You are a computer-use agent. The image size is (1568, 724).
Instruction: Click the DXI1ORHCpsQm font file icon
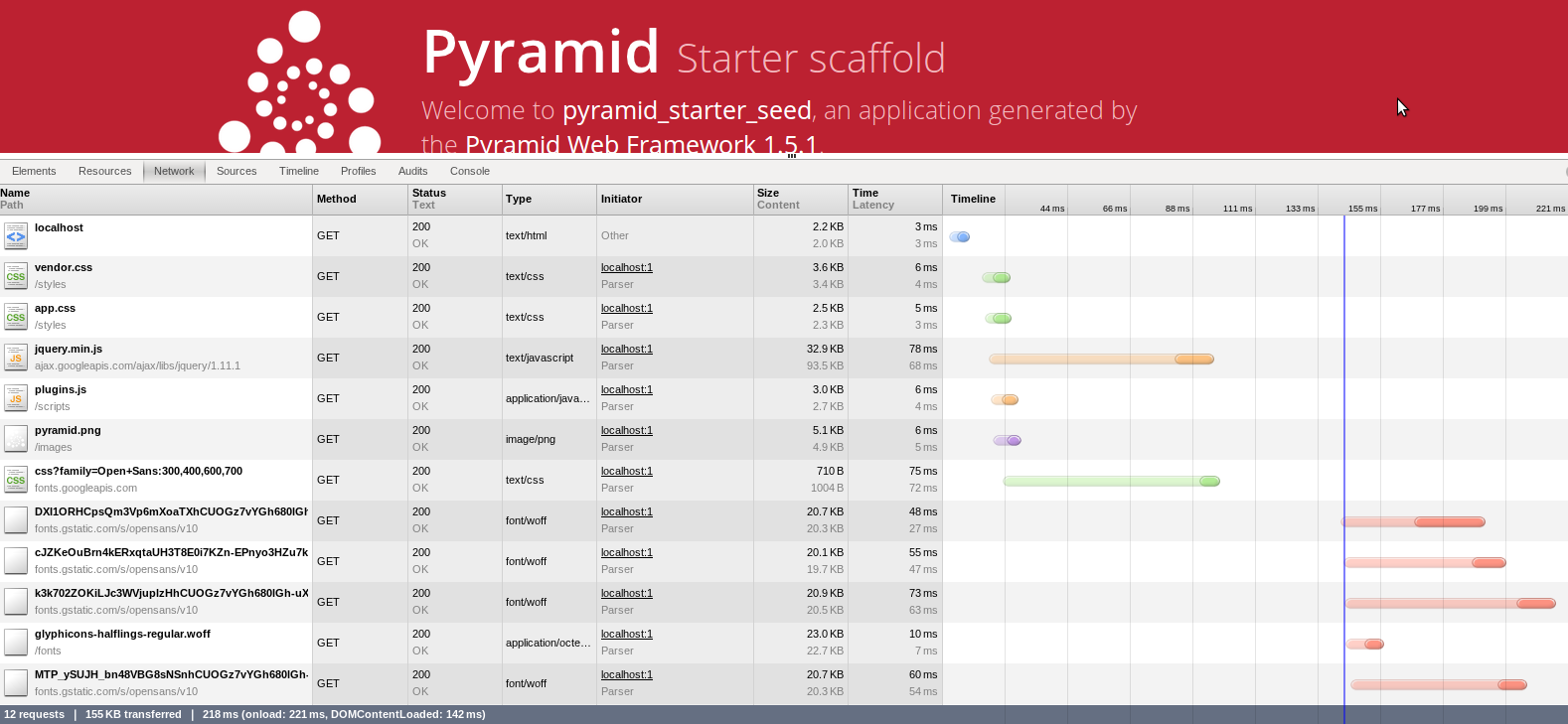pyautogui.click(x=16, y=520)
